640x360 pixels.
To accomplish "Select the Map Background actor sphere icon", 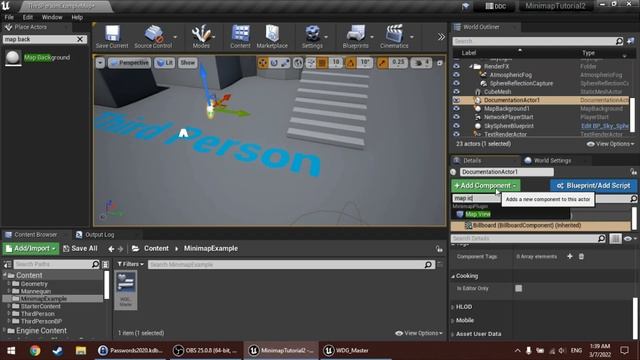I will coord(13,58).
